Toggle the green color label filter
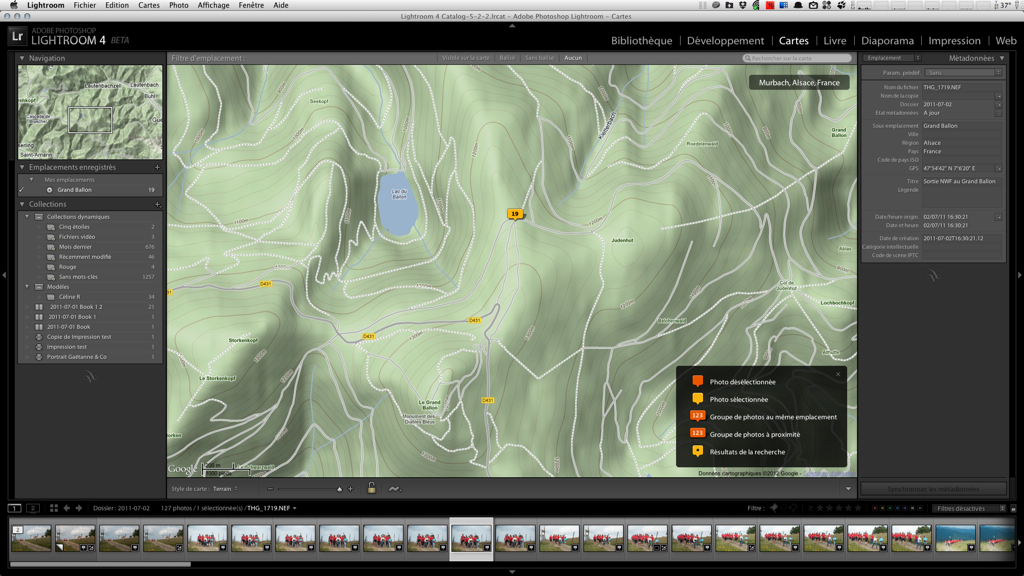The height and width of the screenshot is (576, 1024). click(x=890, y=508)
